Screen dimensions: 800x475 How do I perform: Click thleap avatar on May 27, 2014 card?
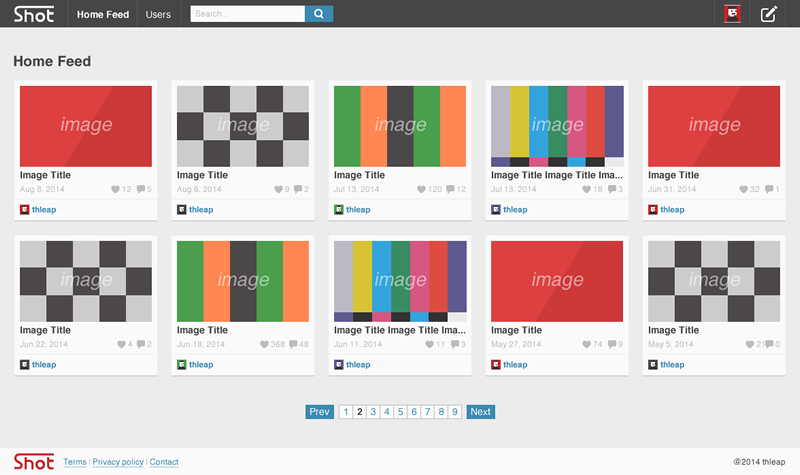pos(496,365)
